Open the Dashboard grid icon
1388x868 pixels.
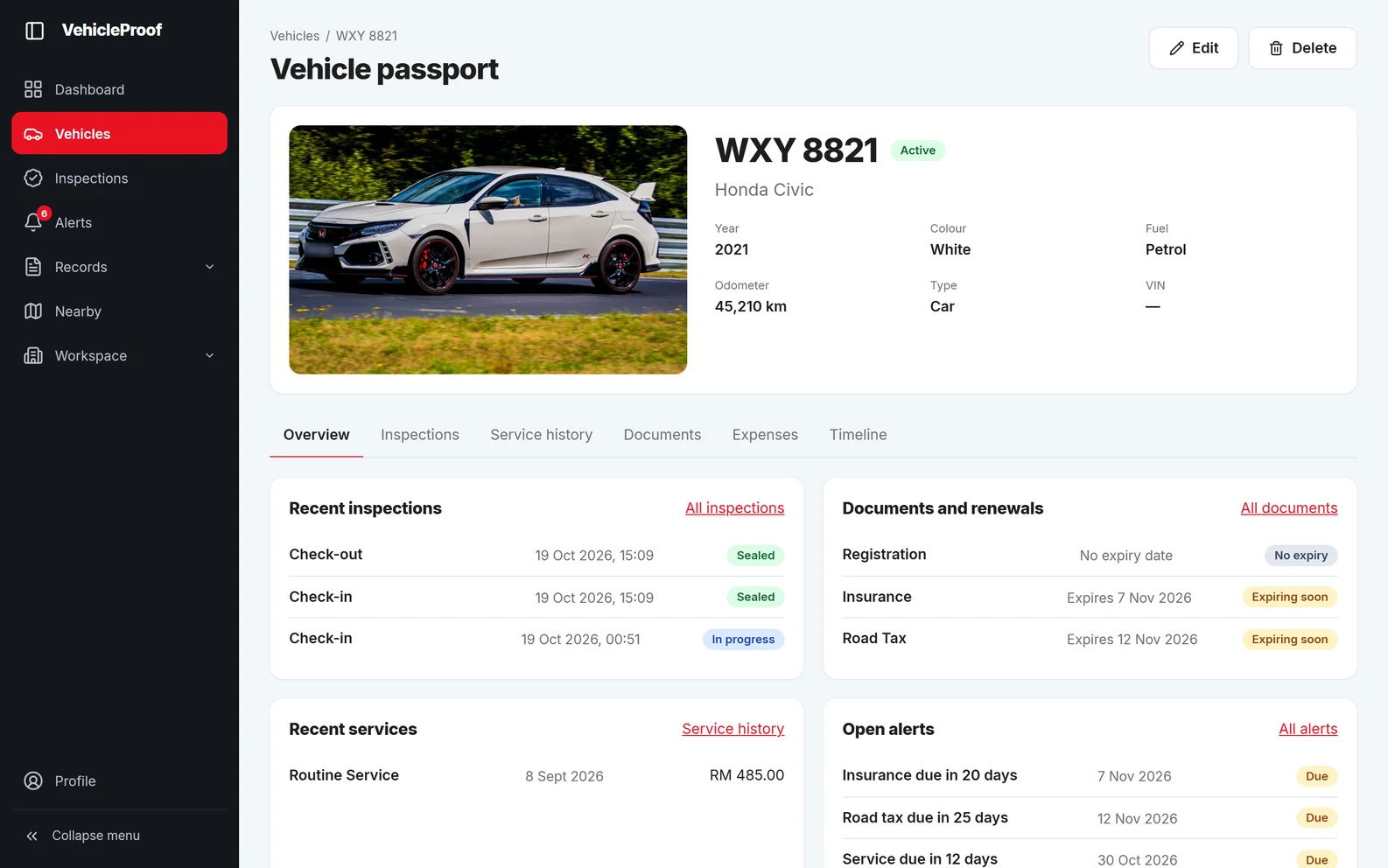tap(33, 89)
